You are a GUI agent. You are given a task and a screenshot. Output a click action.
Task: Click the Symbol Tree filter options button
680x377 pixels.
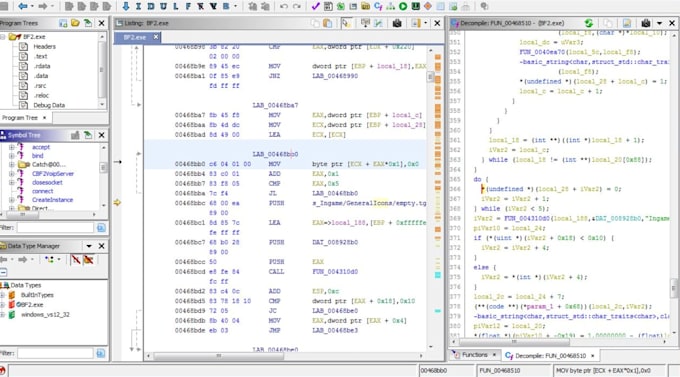click(x=101, y=228)
